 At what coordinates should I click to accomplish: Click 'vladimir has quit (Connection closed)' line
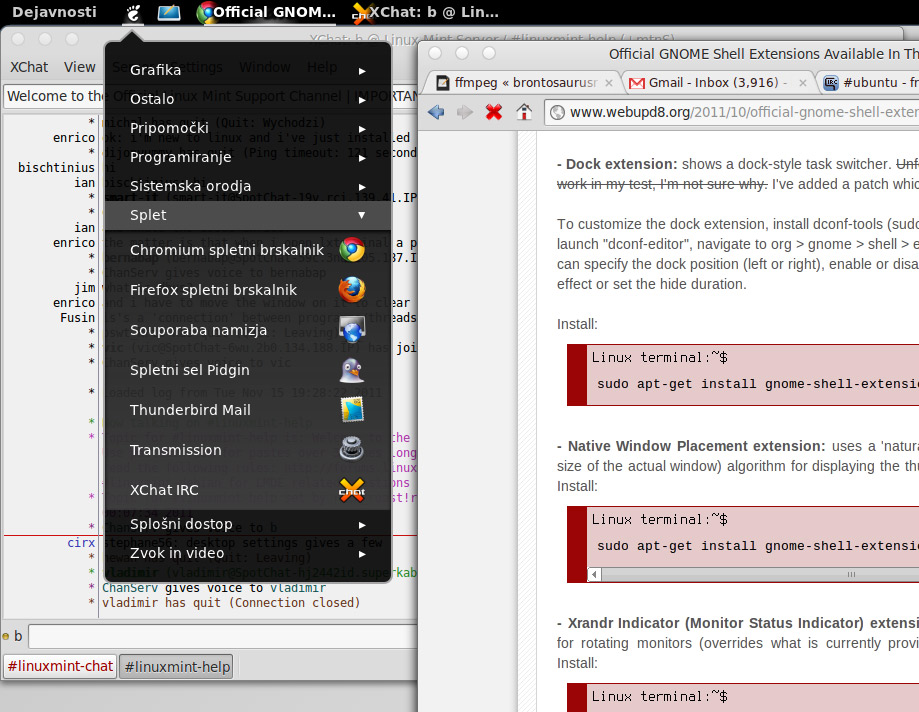231,603
